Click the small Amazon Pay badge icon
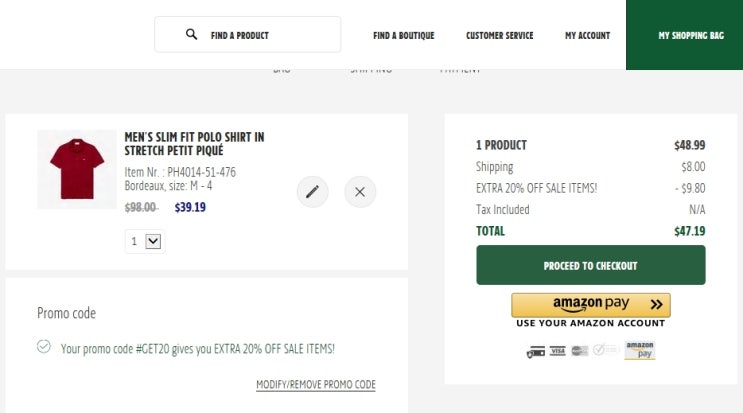This screenshot has height=413, width=743. [639, 350]
